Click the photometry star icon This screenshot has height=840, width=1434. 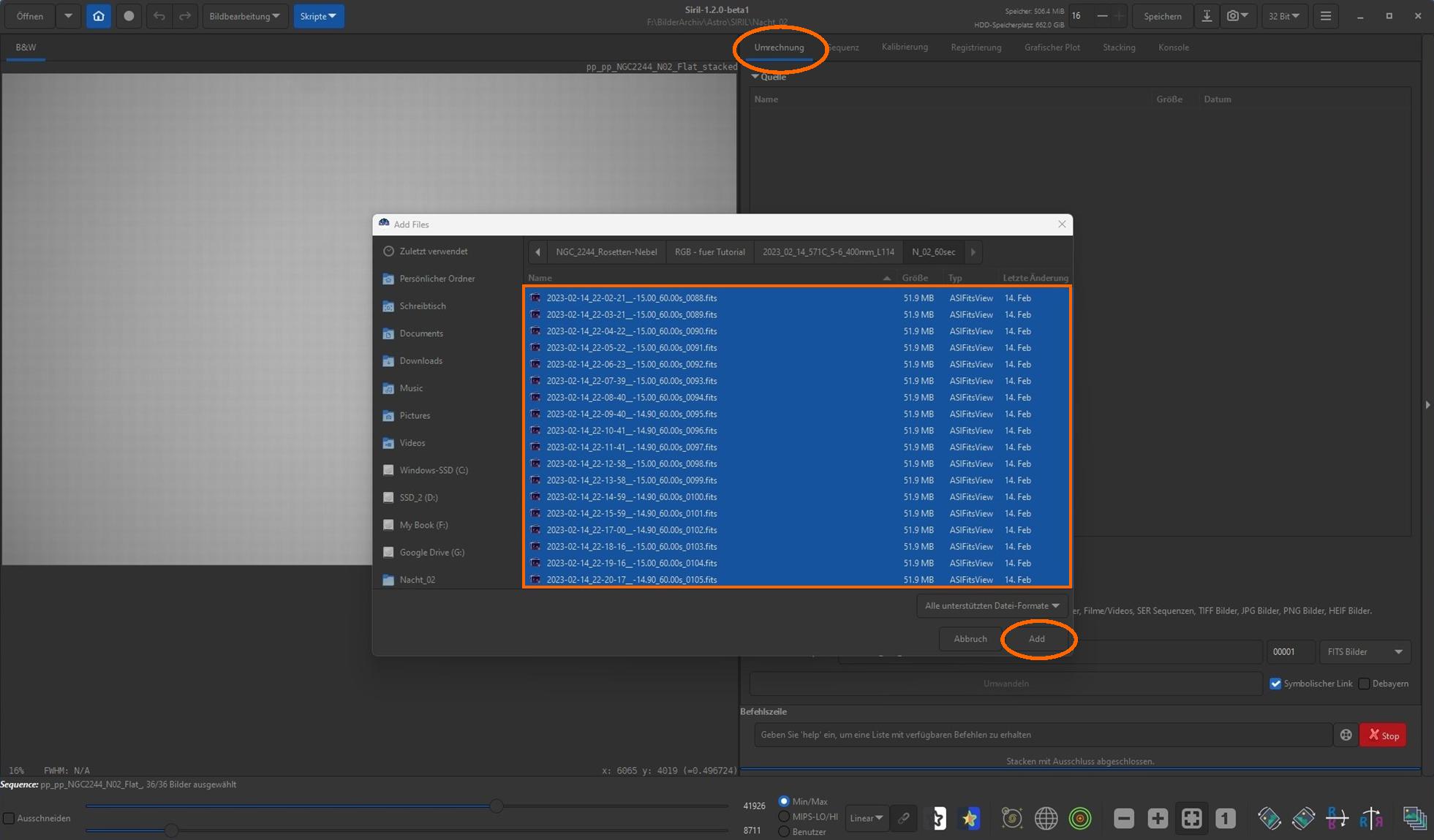pos(970,818)
